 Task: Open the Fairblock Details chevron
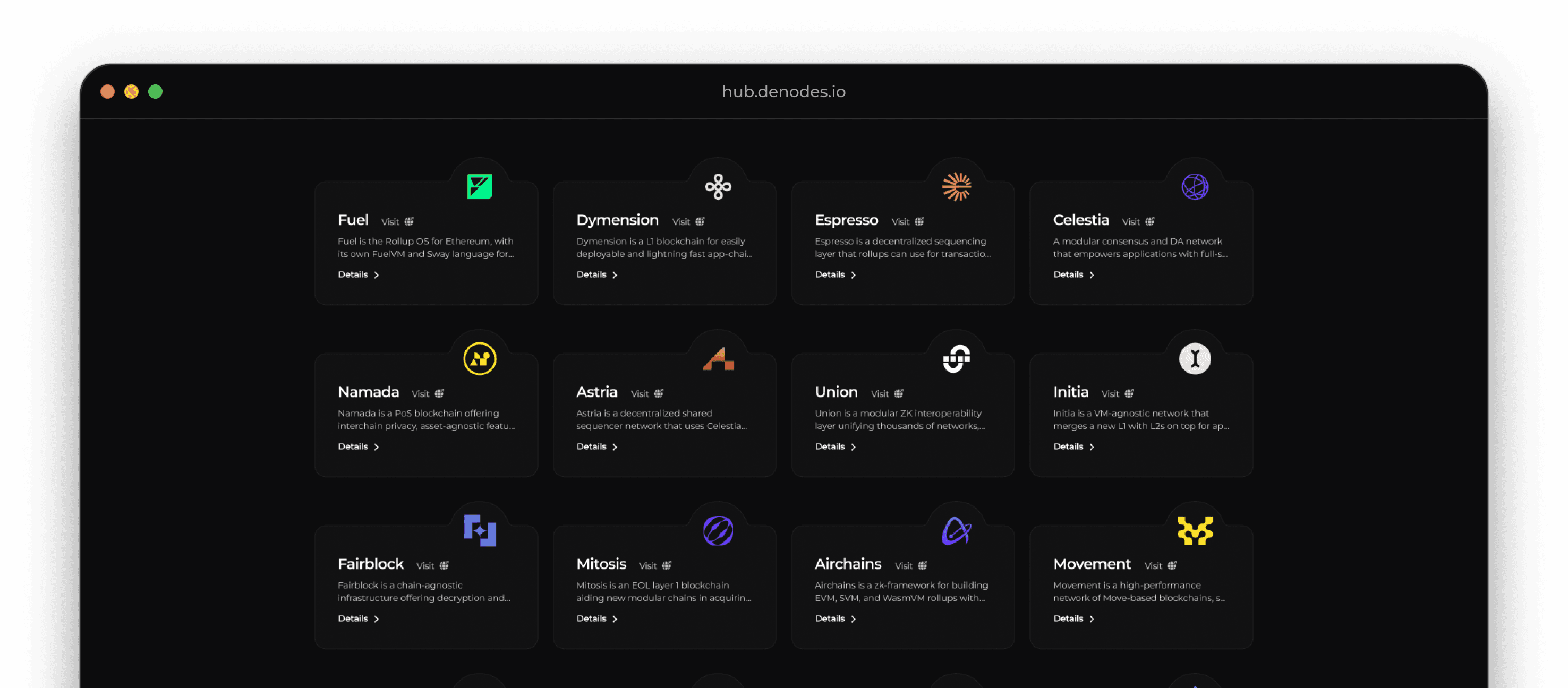click(x=376, y=618)
